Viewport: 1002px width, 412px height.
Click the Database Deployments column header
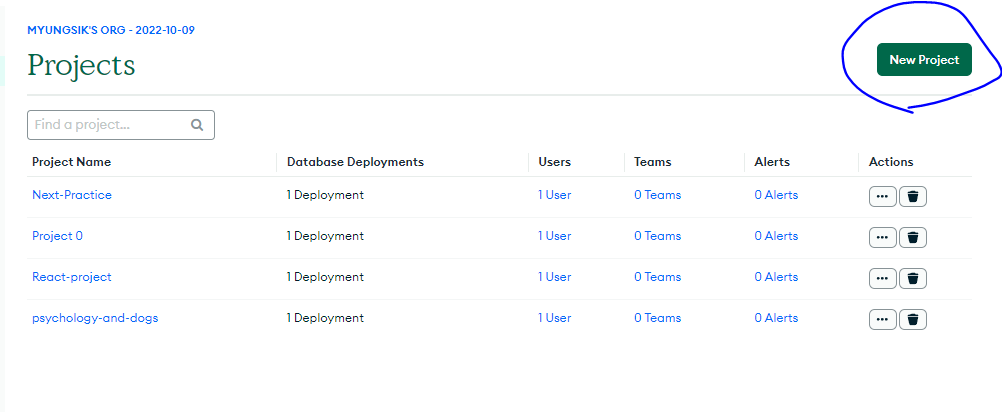pyautogui.click(x=355, y=162)
